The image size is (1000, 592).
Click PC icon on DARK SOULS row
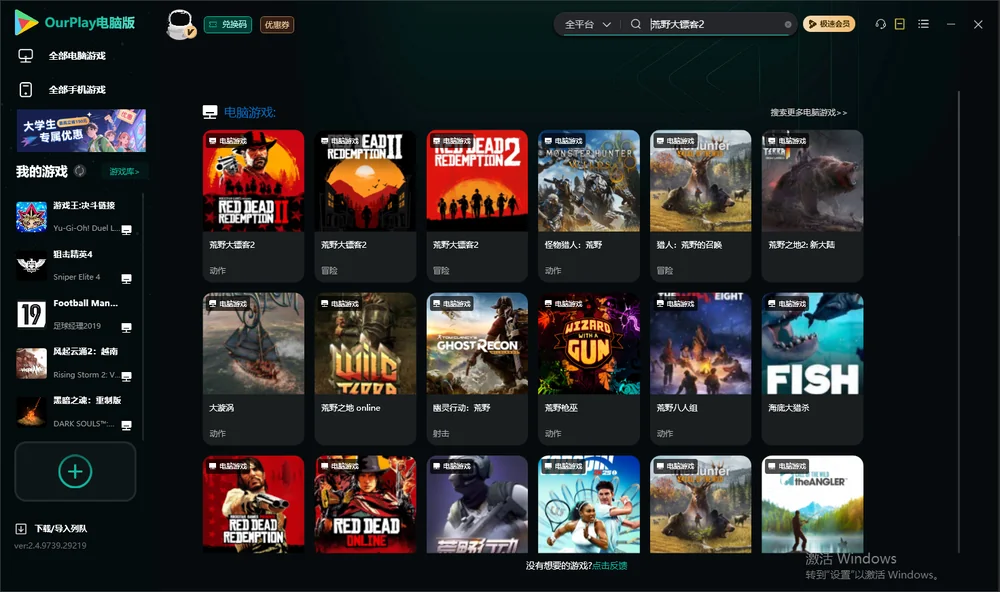(x=126, y=425)
